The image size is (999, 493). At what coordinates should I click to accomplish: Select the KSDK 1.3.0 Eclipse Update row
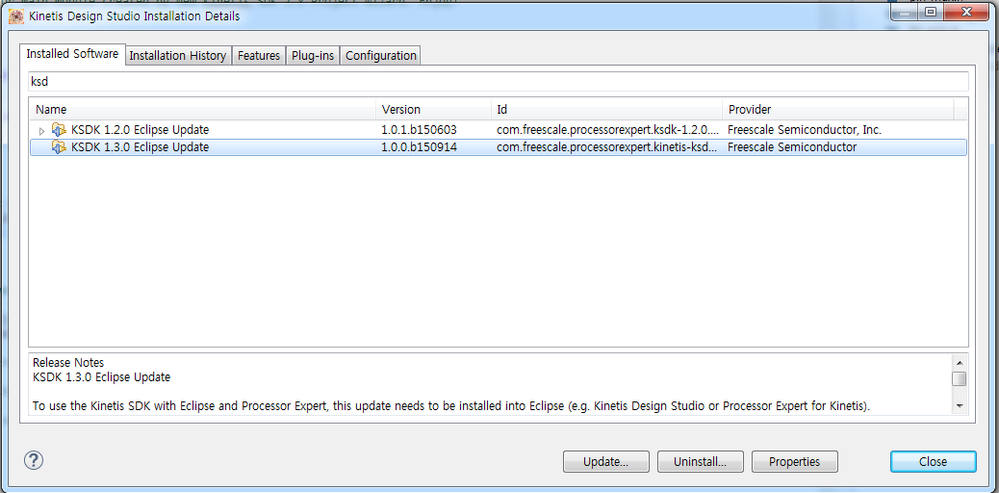coord(498,147)
